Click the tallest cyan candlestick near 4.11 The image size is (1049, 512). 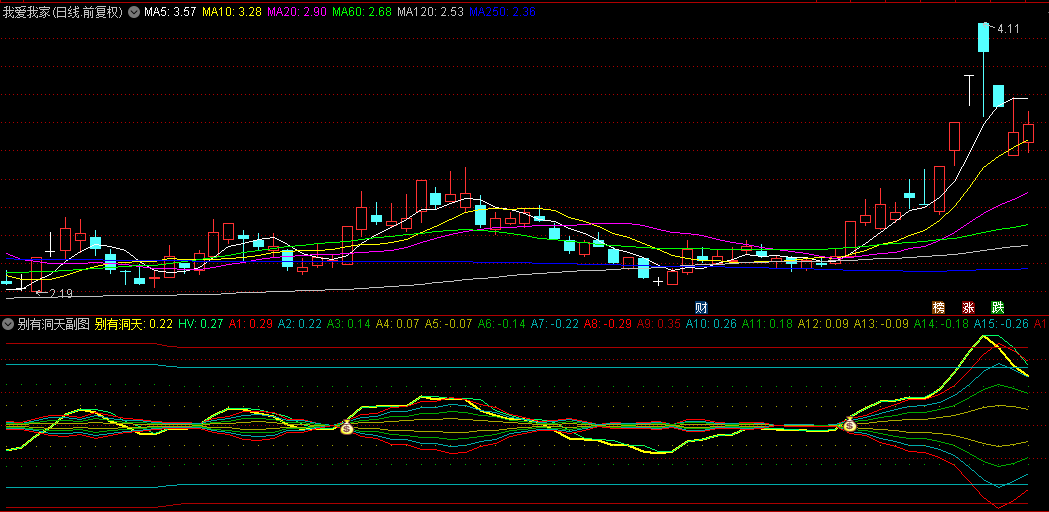(983, 38)
